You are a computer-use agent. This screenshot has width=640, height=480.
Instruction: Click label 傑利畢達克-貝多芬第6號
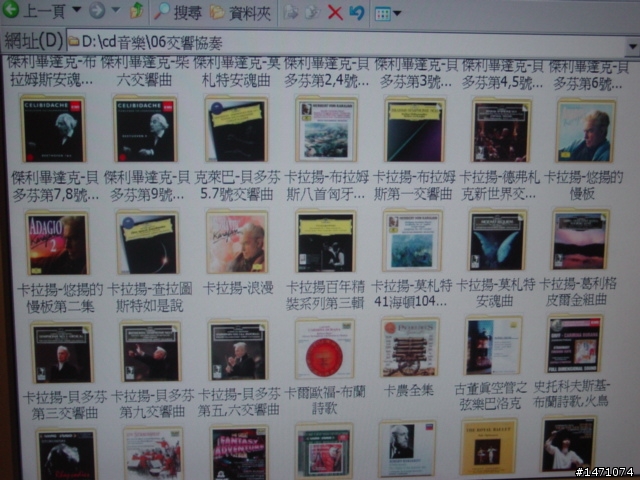pos(588,74)
